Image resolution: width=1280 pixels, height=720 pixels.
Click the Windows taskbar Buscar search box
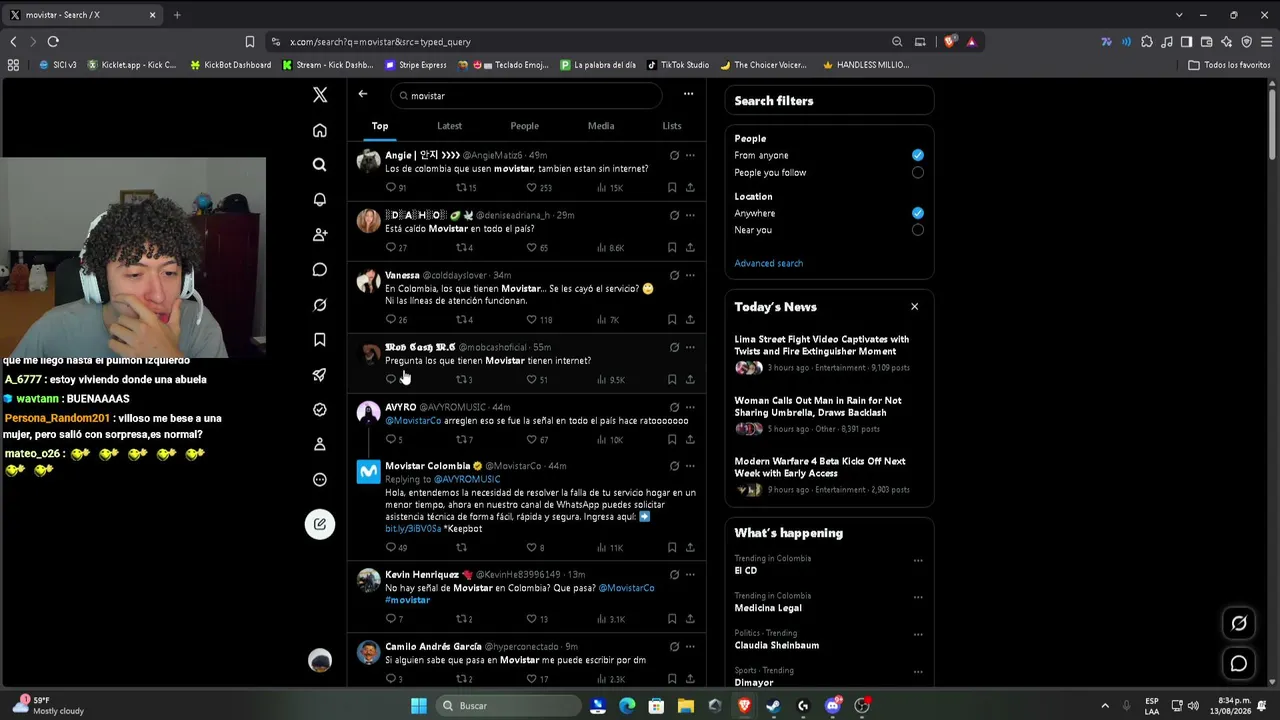[509, 706]
